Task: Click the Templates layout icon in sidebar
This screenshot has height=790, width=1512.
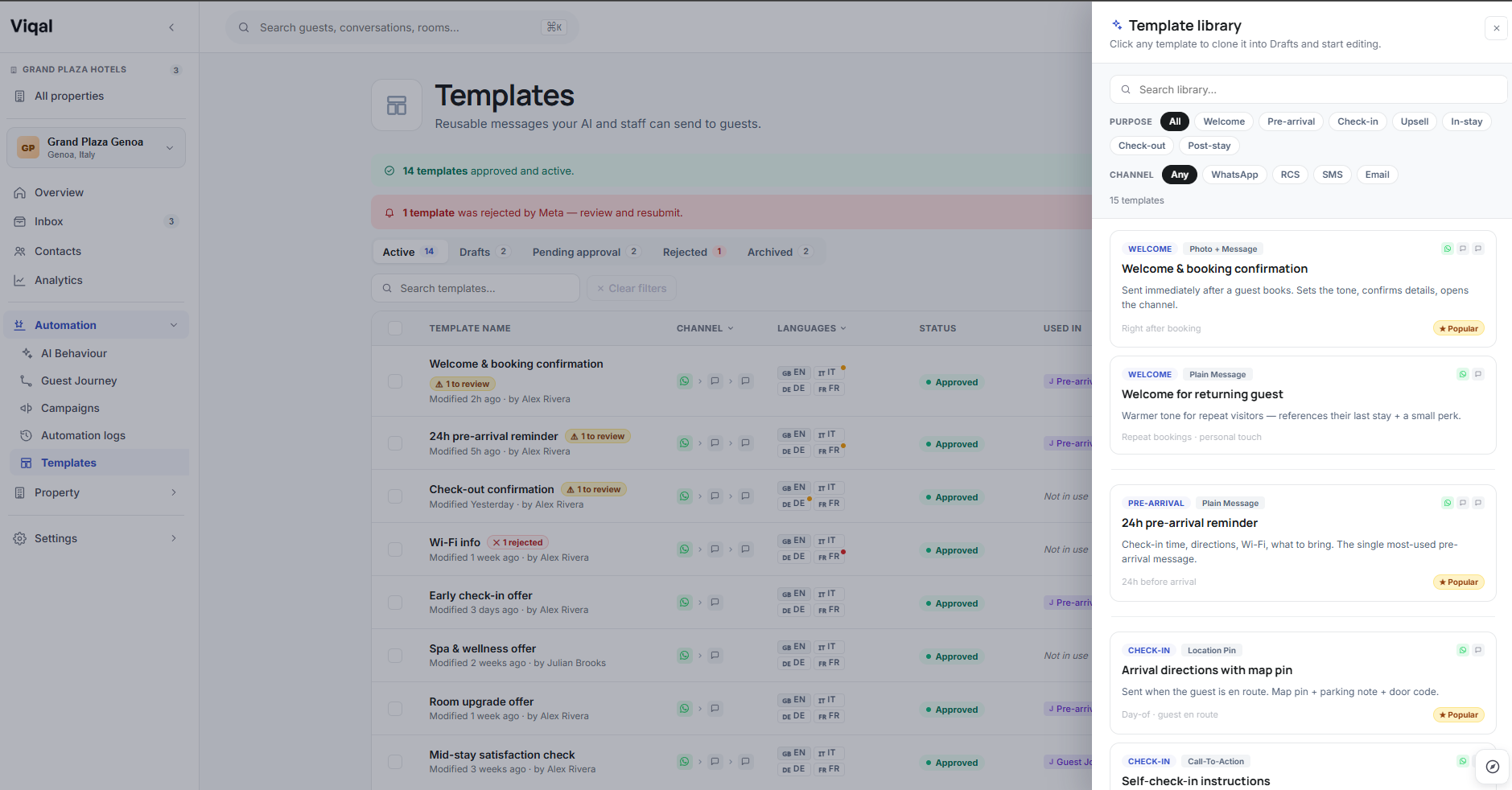Action: (x=27, y=463)
